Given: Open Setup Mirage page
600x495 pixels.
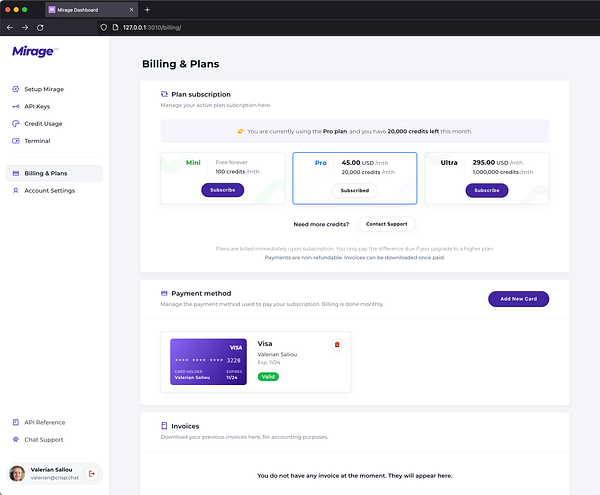Looking at the screenshot, I should (x=54, y=89).
